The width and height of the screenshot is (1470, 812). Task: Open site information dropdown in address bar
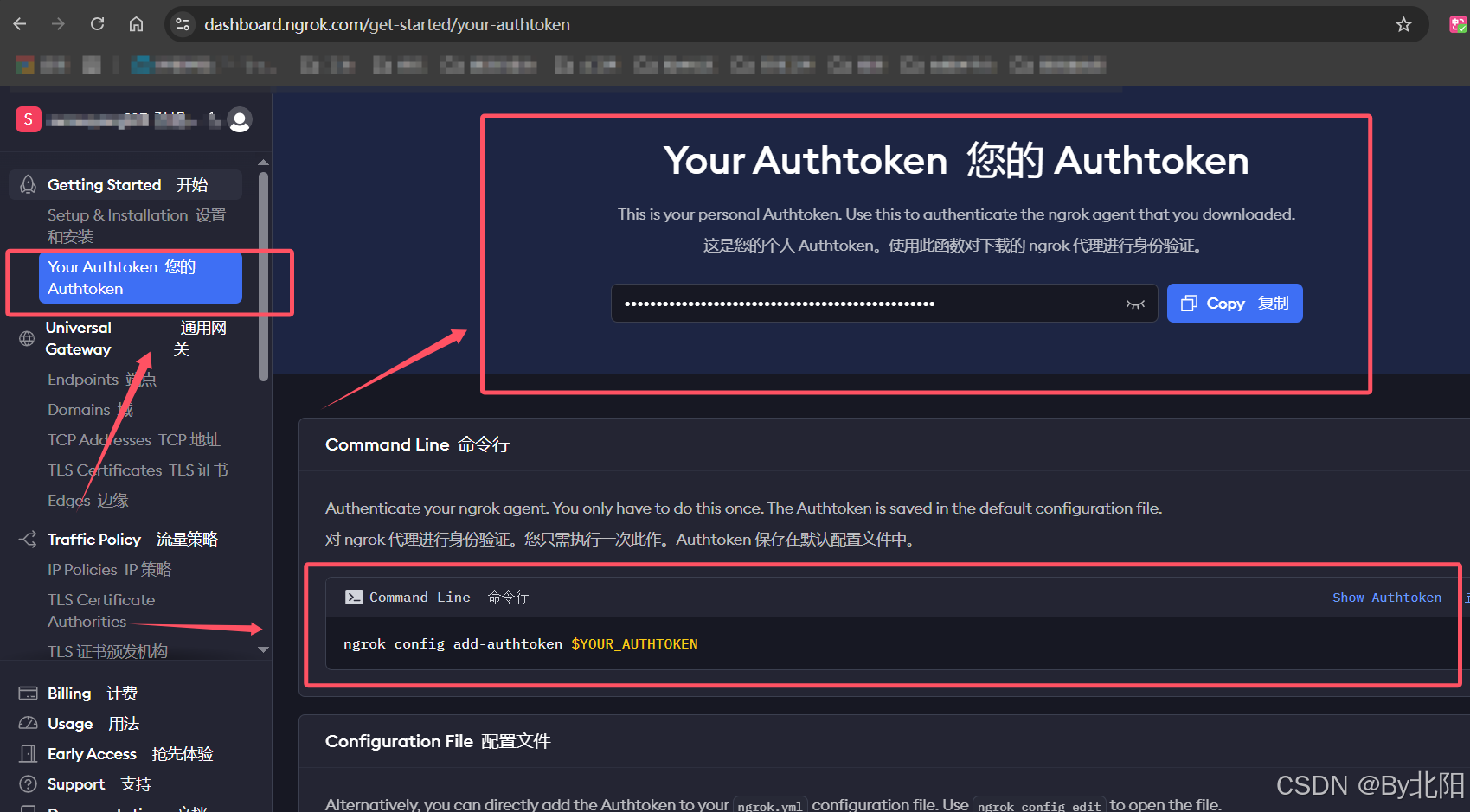point(182,23)
